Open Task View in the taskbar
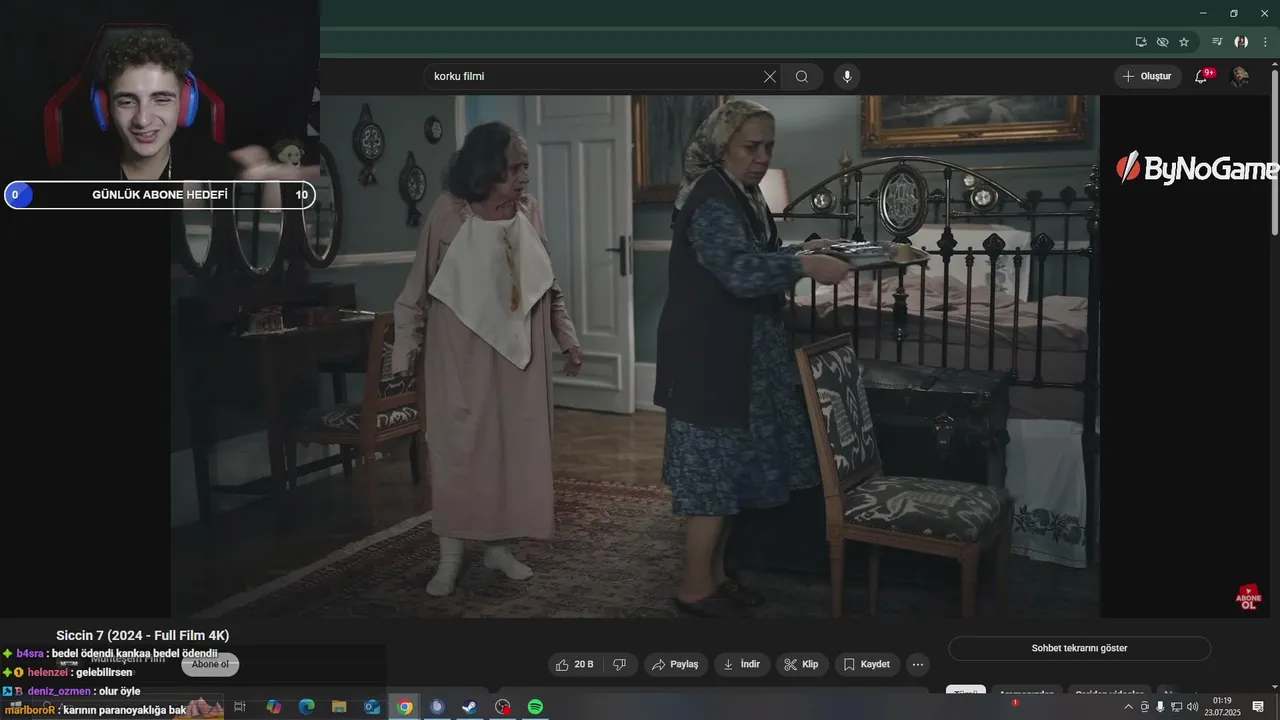The height and width of the screenshot is (720, 1280). 240,707
